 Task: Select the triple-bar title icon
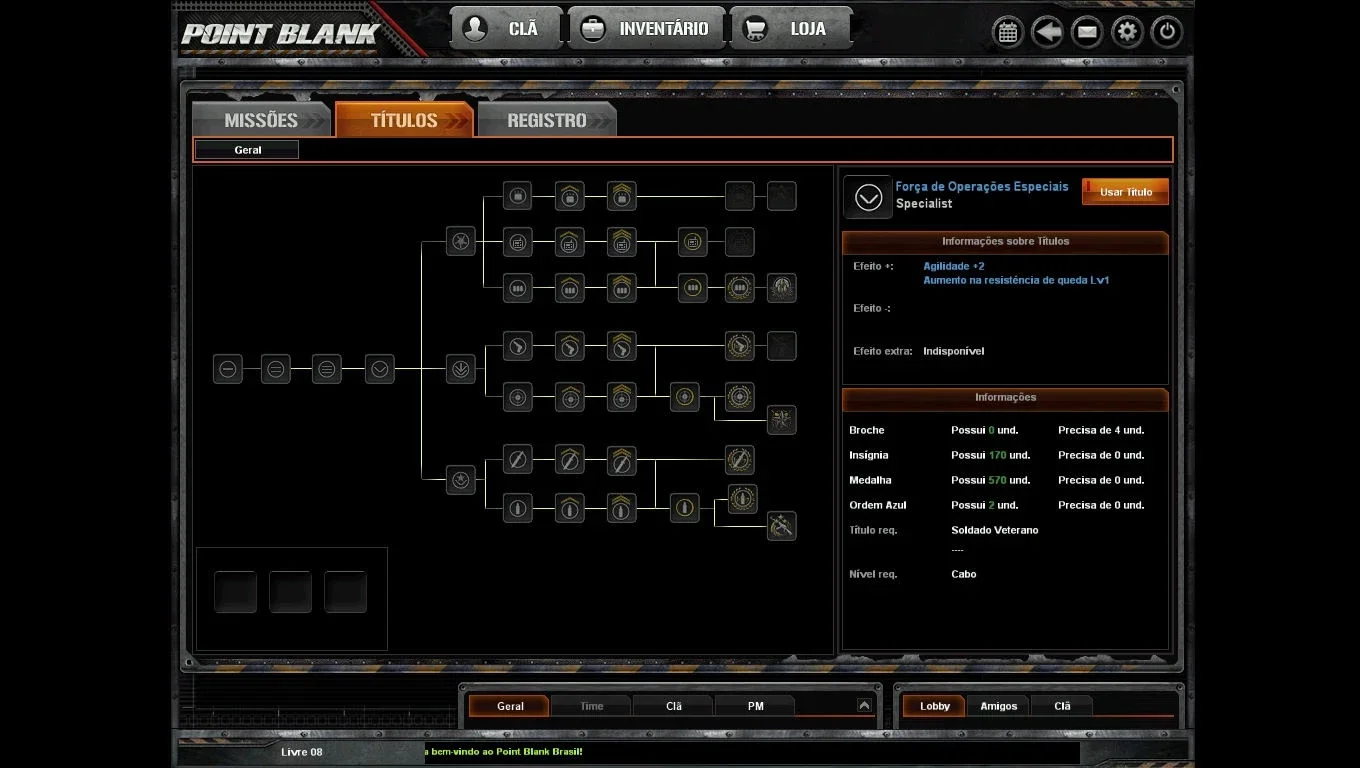click(326, 369)
